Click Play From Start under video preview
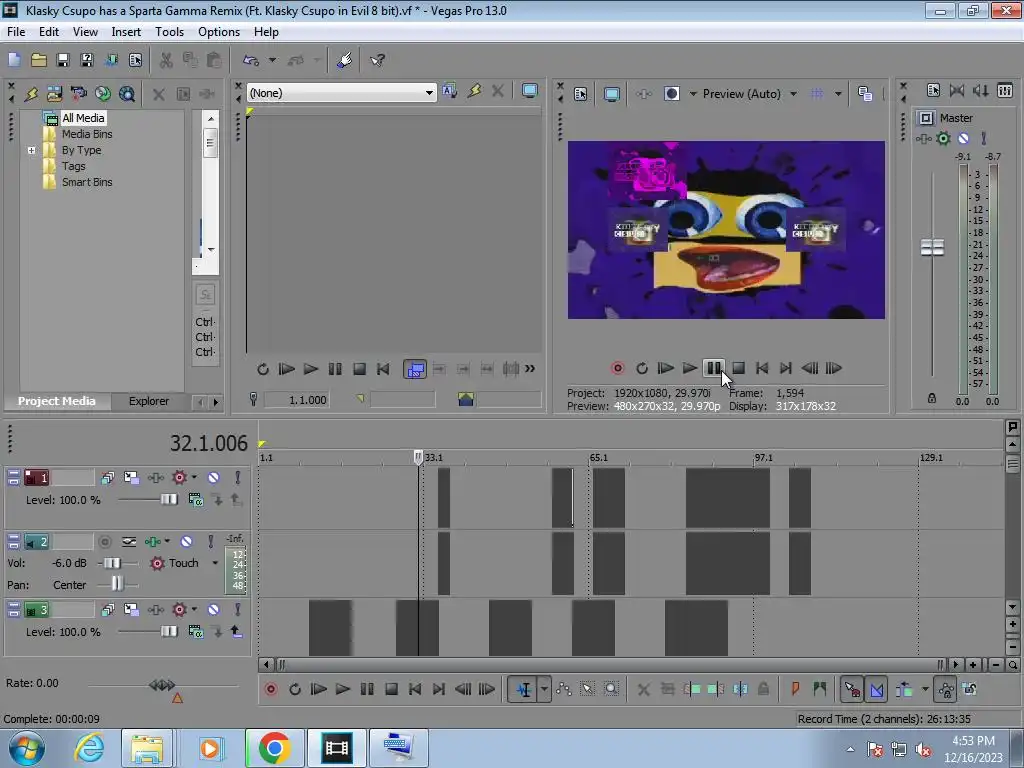The height and width of the screenshot is (768, 1024). [x=665, y=368]
